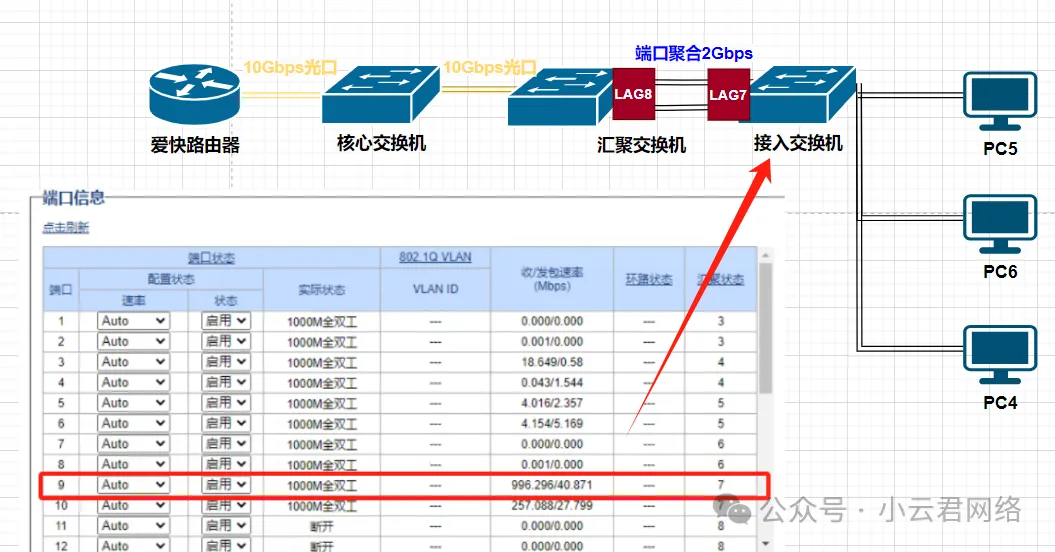Expand the port 12 speed Auto dropdown
The image size is (1055, 552).
[x=133, y=545]
